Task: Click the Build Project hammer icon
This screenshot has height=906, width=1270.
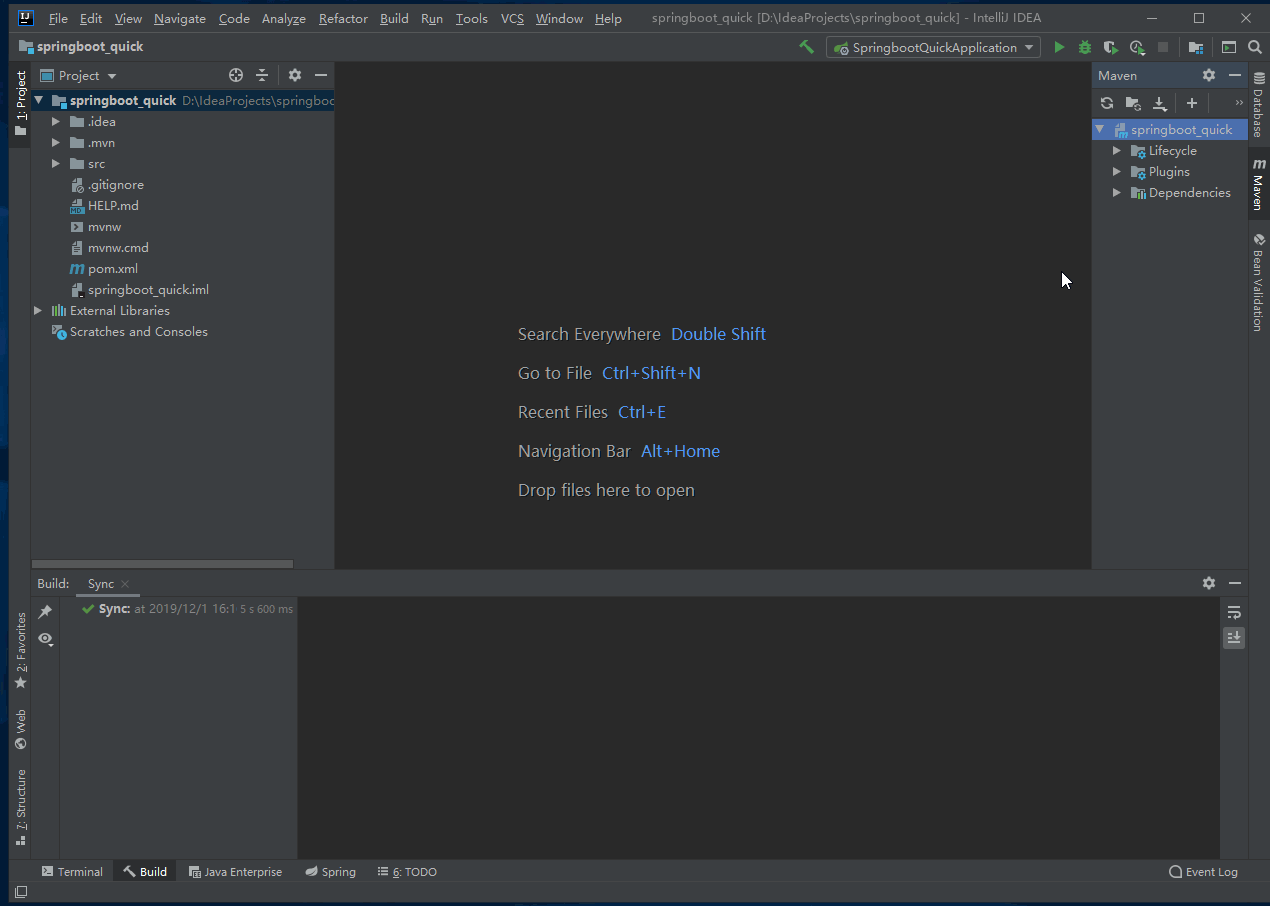Action: [806, 47]
